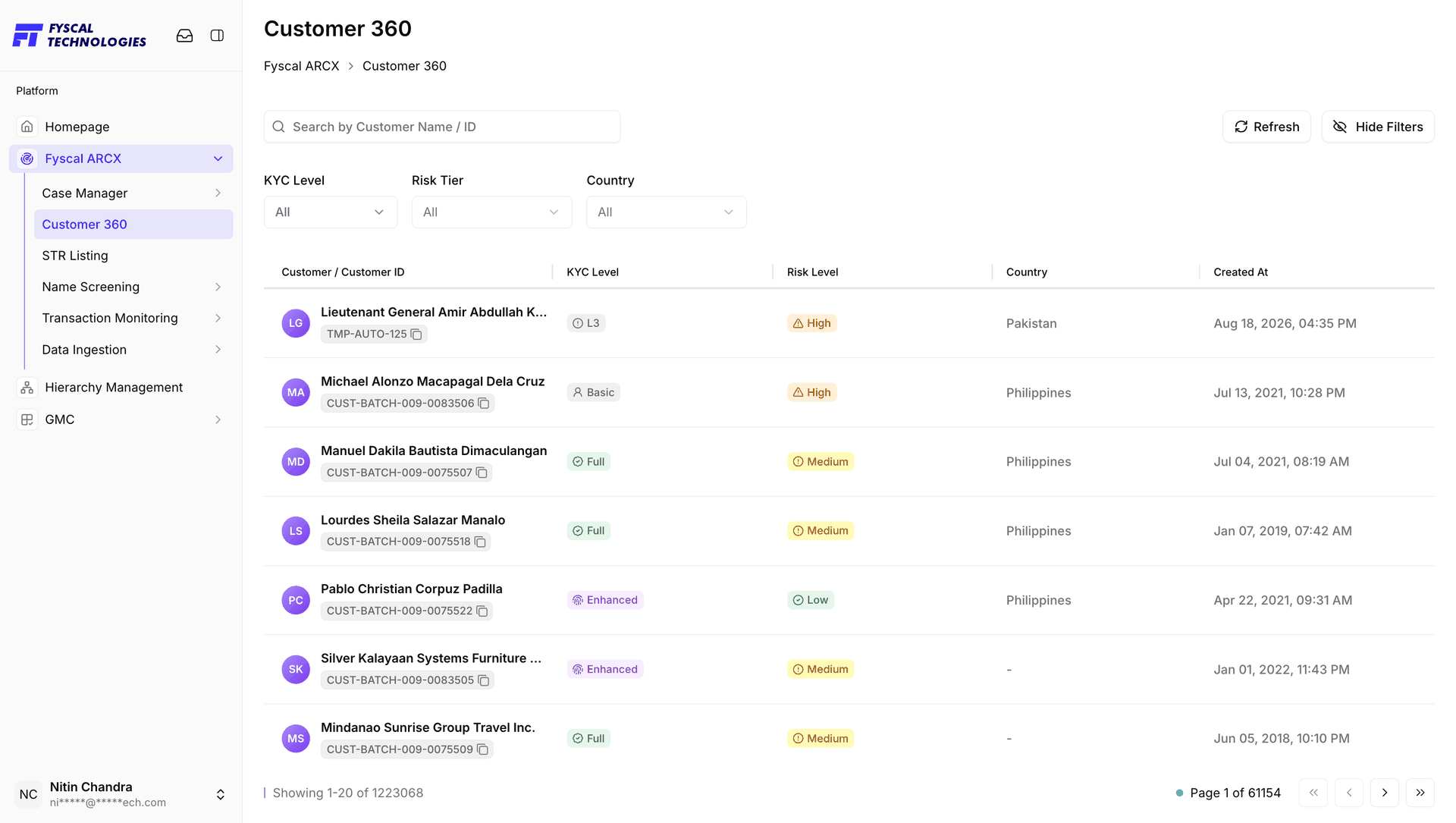Click the Created At column header
Viewport: 1456px width, 823px height.
1241,272
